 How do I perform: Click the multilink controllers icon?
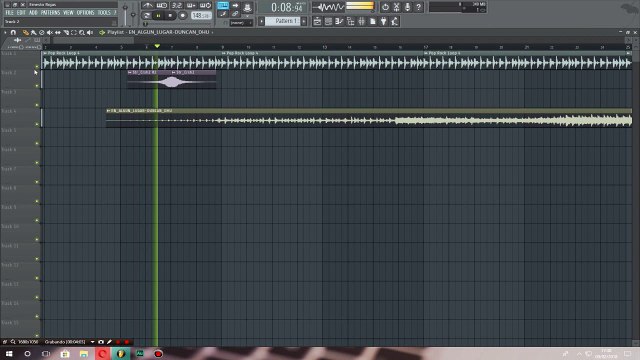(x=247, y=7)
